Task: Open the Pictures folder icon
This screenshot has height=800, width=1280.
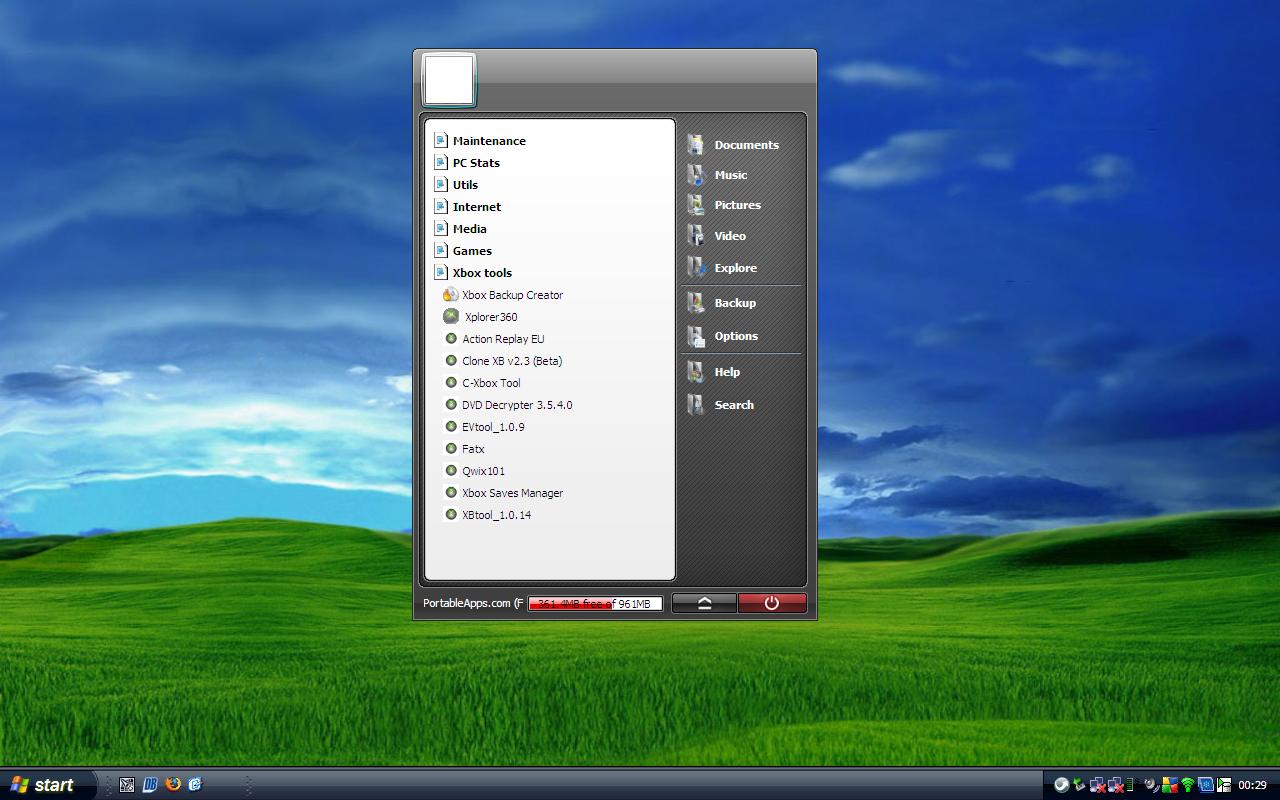Action: [x=696, y=205]
